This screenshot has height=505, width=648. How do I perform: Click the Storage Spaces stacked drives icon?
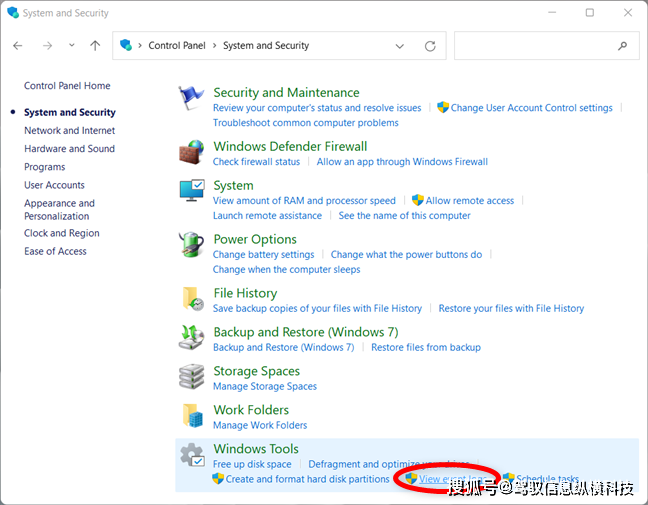point(191,376)
